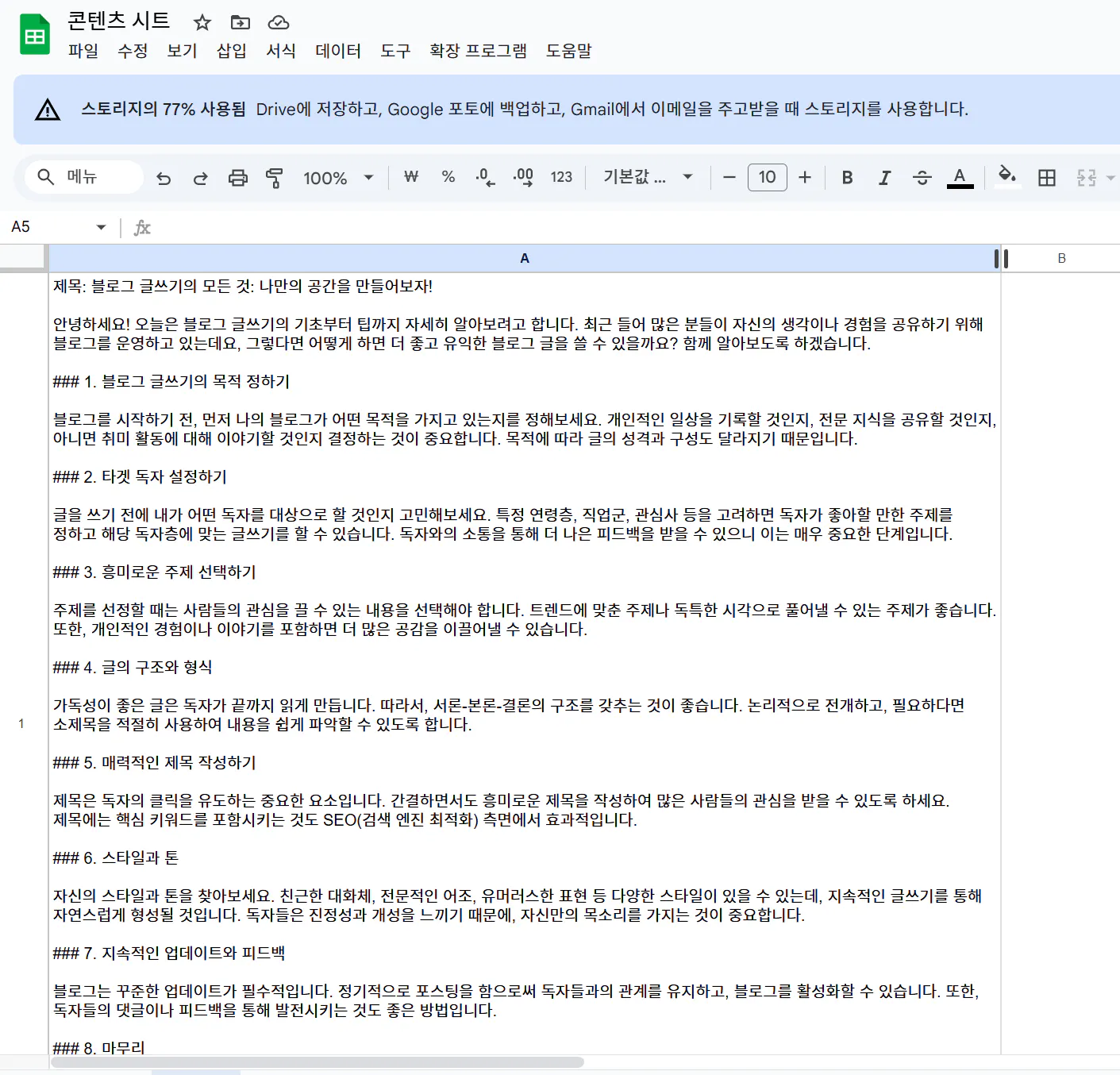The image size is (1120, 1075).
Task: Apply won currency format
Action: pyautogui.click(x=411, y=177)
